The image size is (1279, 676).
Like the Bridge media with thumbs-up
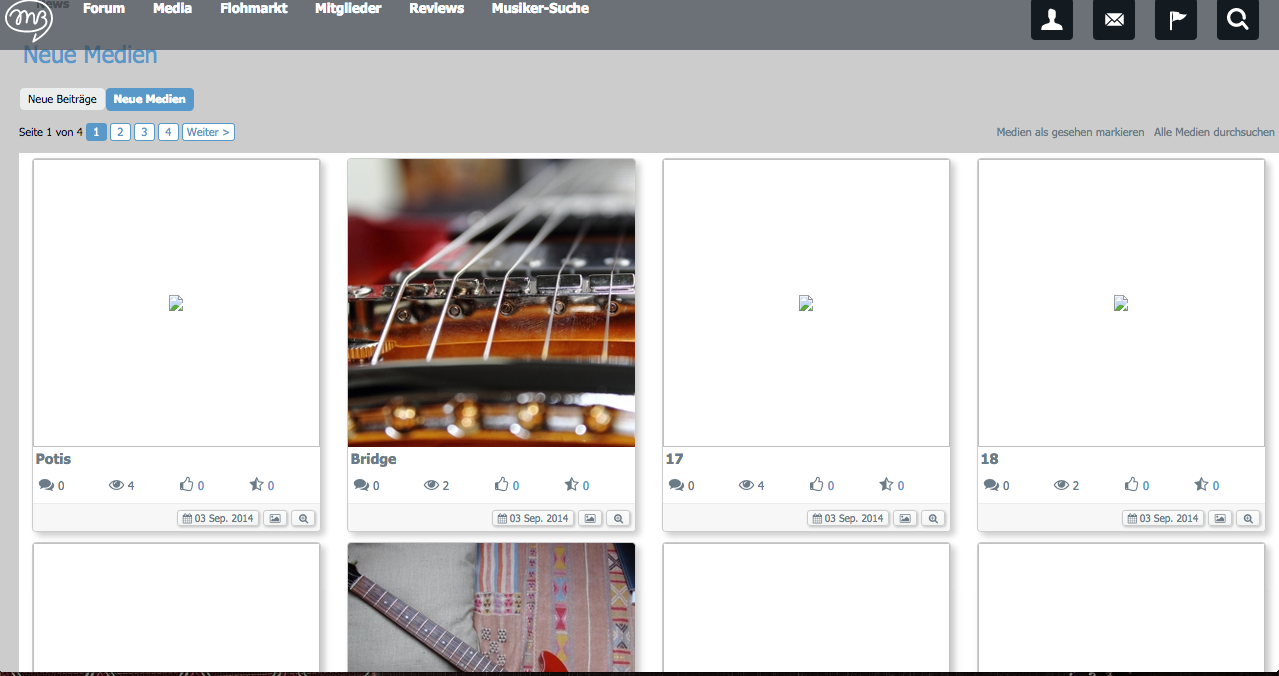point(502,485)
